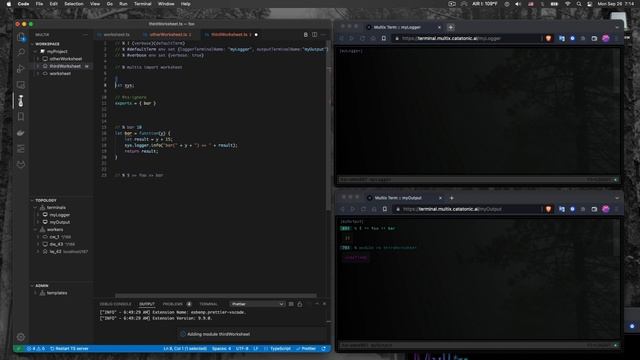Switch to the TERMINAL panel tab
The height and width of the screenshot is (360, 640).
point(209,304)
